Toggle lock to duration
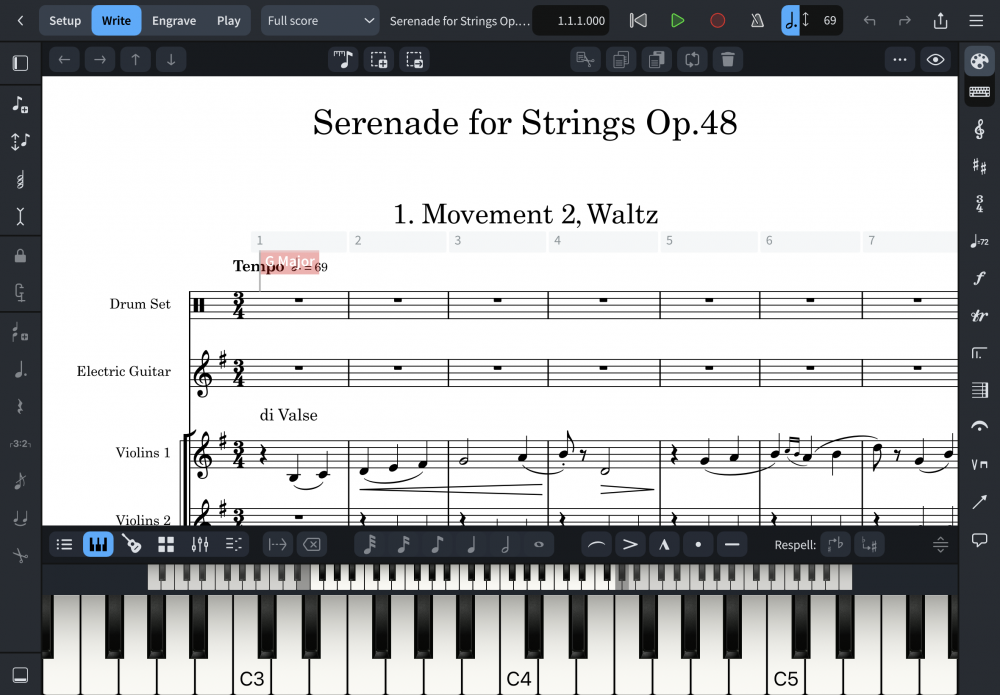The height and width of the screenshot is (695, 1000). pos(20,256)
